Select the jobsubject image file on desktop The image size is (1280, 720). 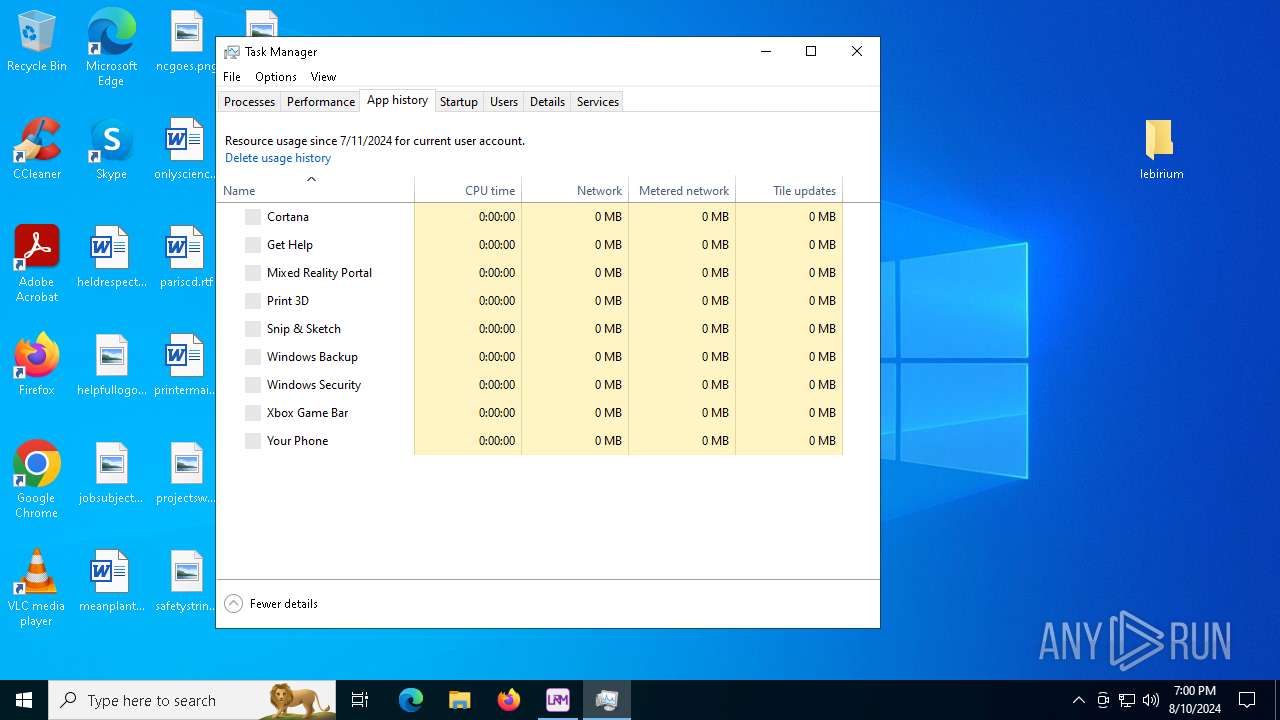111,473
